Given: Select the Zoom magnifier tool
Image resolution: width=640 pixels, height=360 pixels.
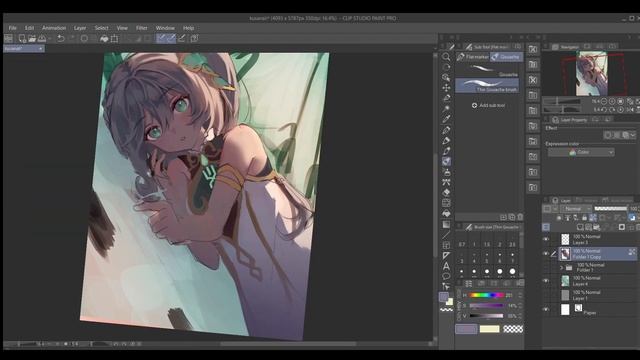Looking at the screenshot, I should [447, 57].
